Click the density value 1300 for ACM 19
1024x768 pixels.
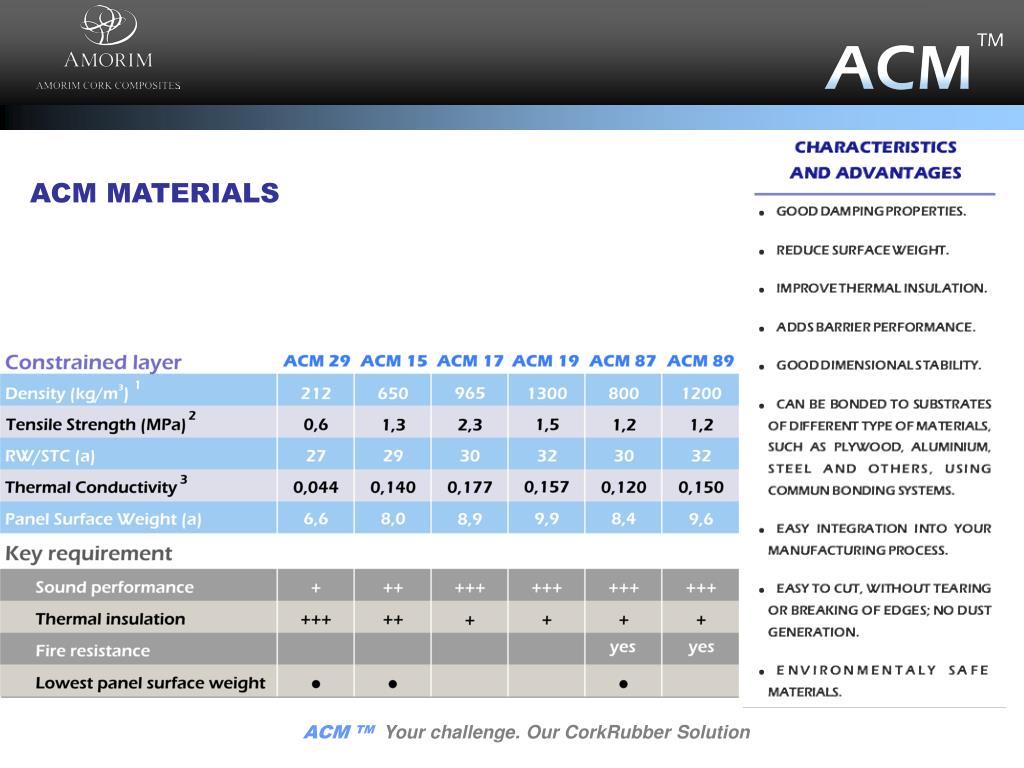point(547,393)
